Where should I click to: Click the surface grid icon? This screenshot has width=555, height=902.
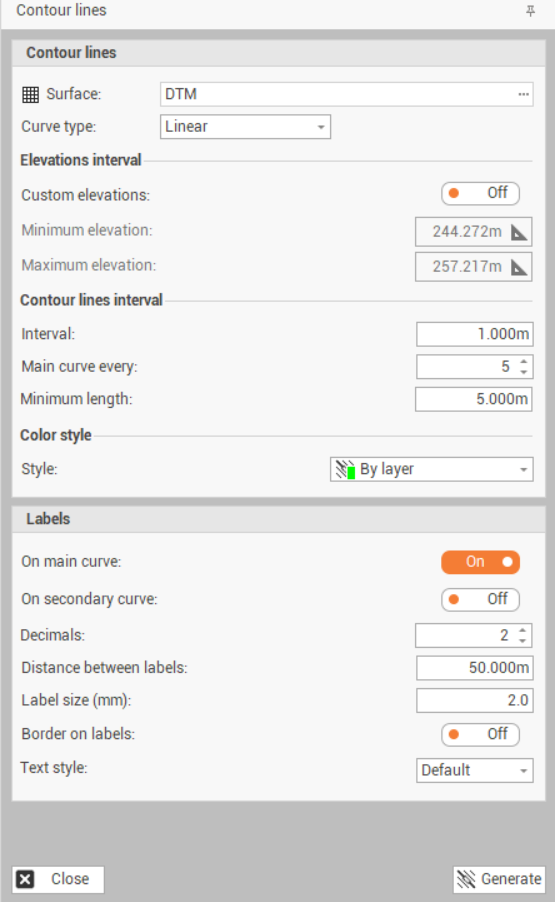point(30,94)
